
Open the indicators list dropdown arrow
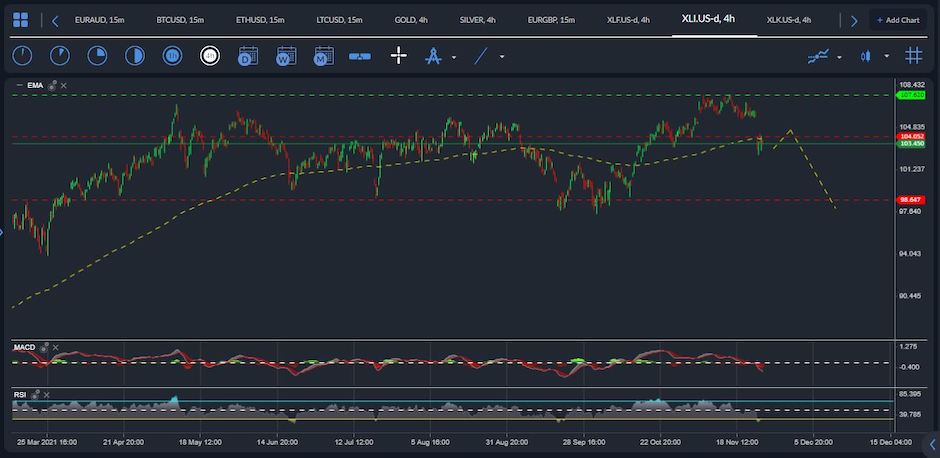[839, 58]
